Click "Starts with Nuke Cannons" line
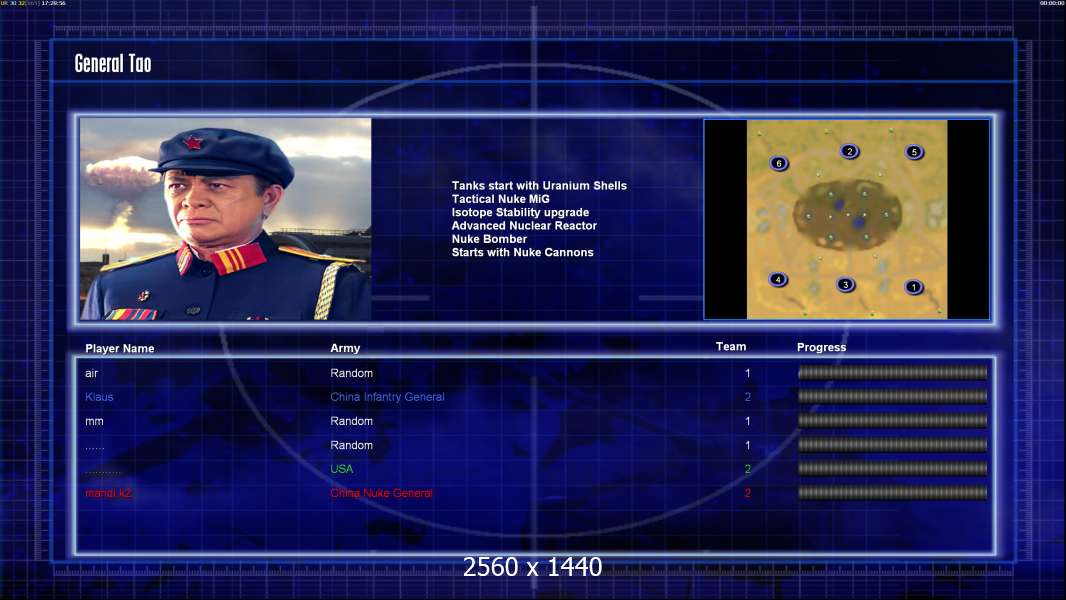This screenshot has width=1066, height=600. point(522,252)
